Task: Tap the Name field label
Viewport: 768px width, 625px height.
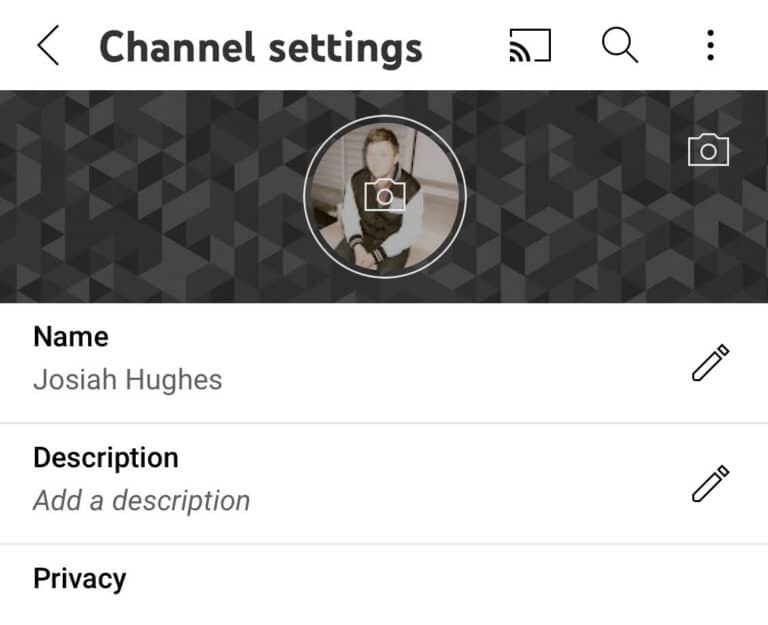Action: click(71, 337)
